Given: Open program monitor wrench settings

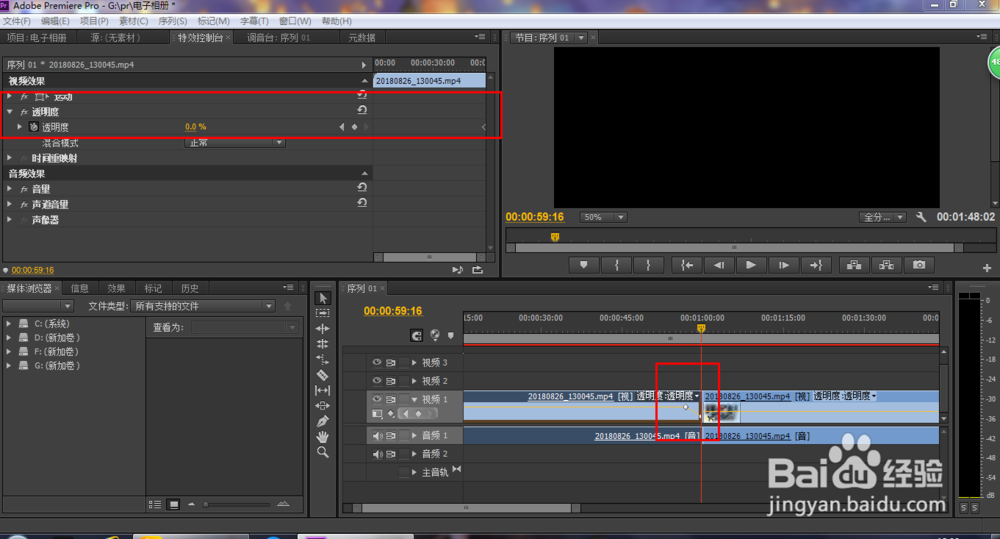Looking at the screenshot, I should click(x=921, y=217).
